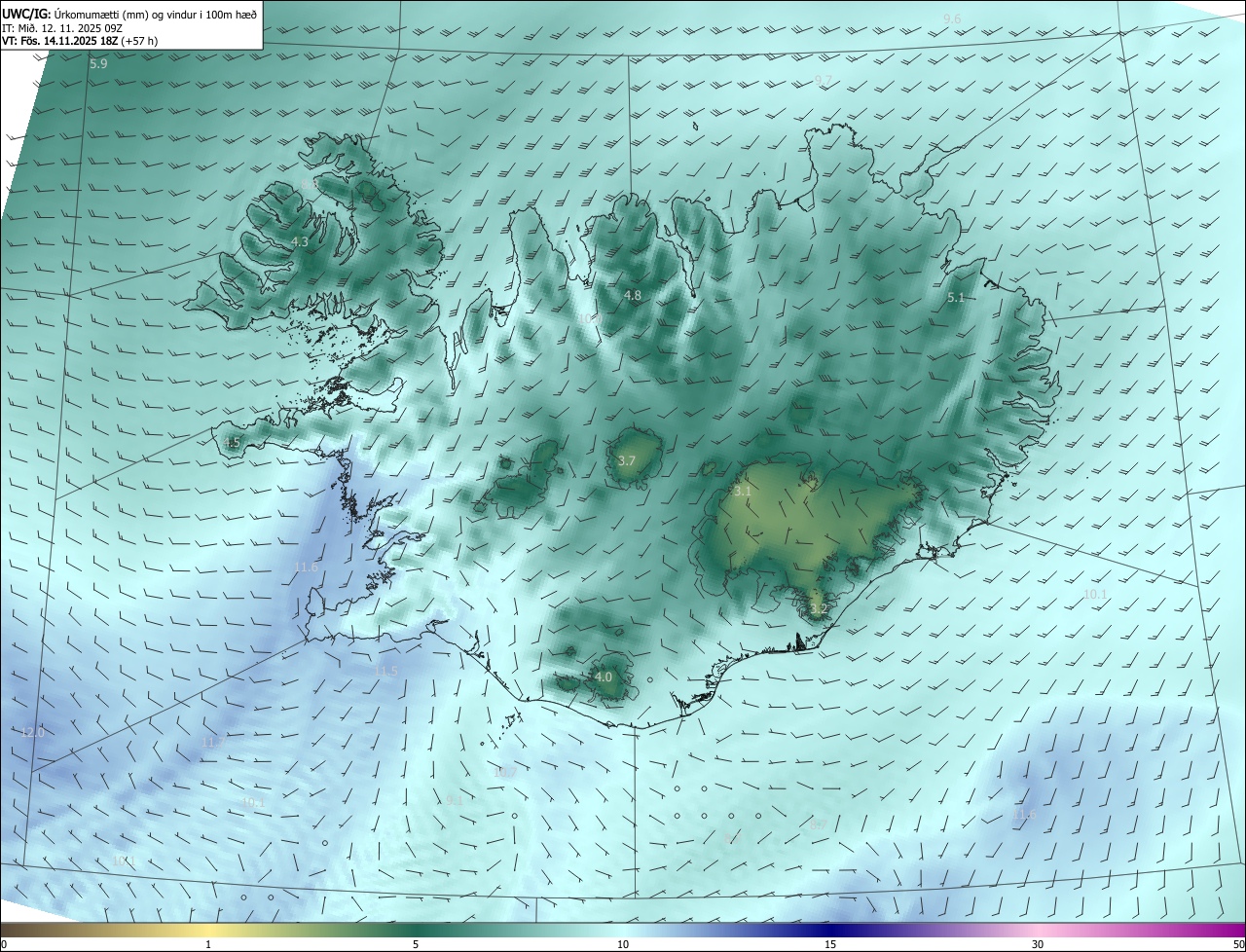Viewport: 1246px width, 952px height.
Task: Click the "(+57 h)" forecast offset text
Action: click(140, 42)
